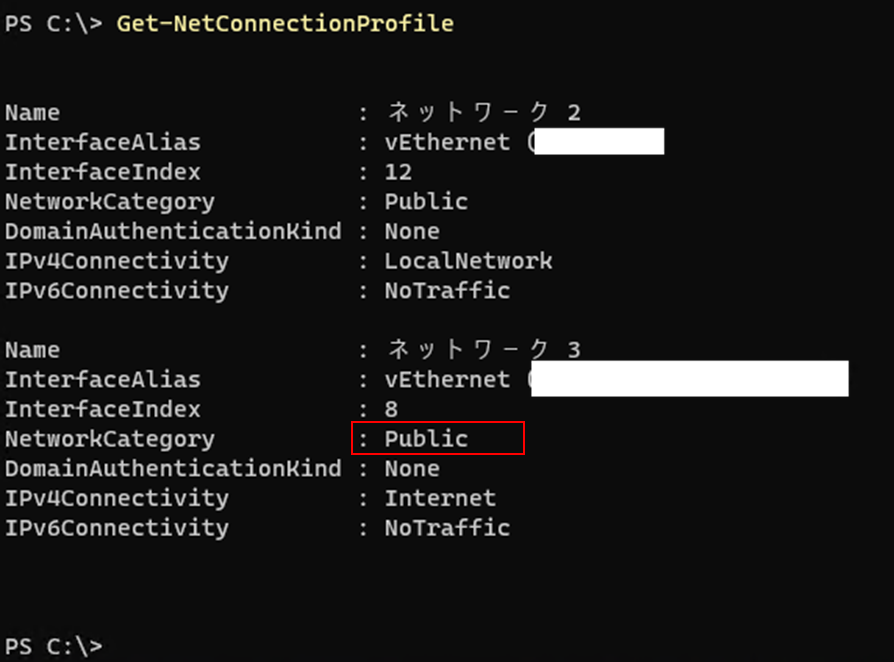Click the InterfaceIndex value 12
894x662 pixels.
[x=398, y=172]
